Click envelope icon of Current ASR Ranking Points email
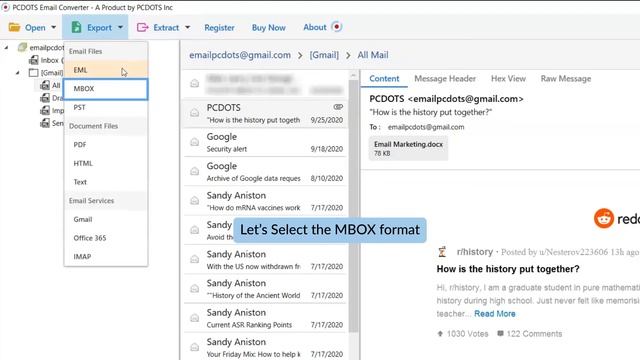Viewport: 640px width, 360px height. (195, 318)
